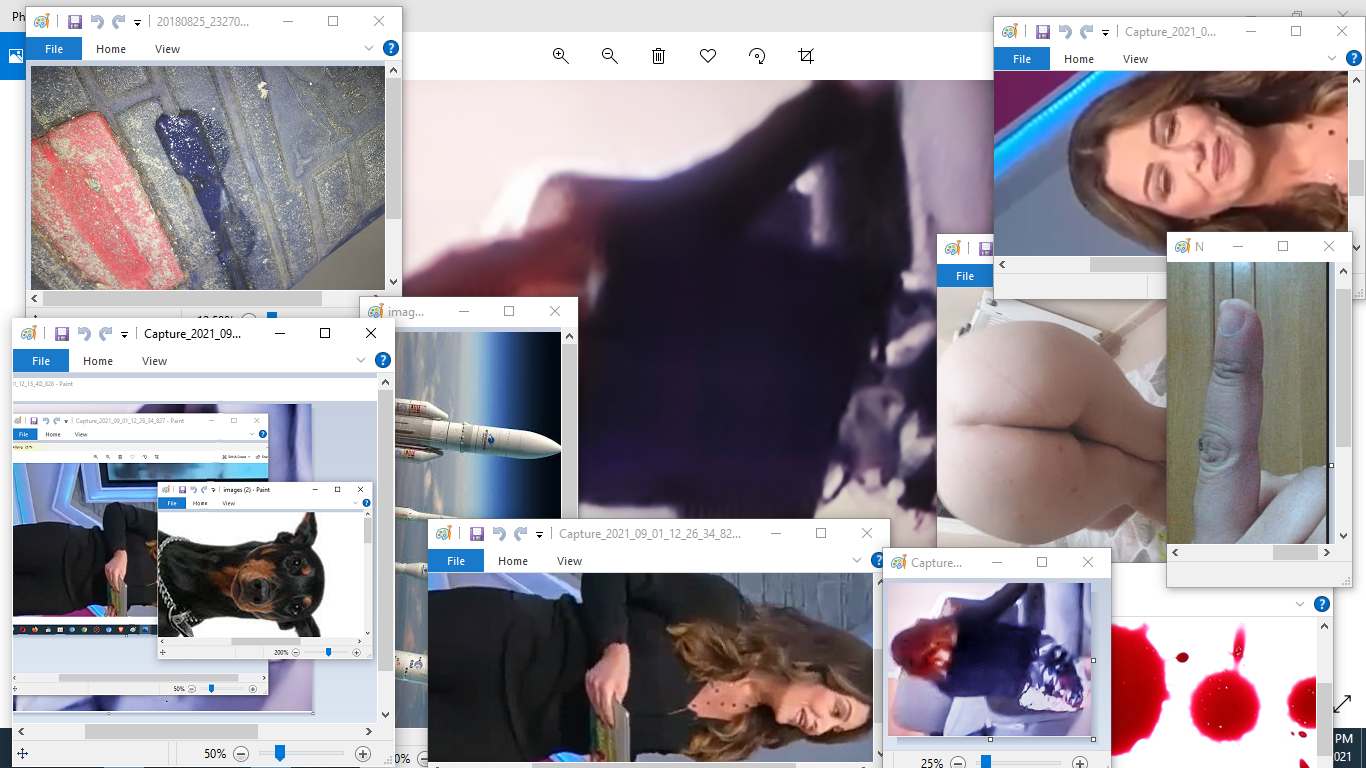Click the Paint zoom slider at 50%
This screenshot has height=768, width=1366.
tap(280, 753)
